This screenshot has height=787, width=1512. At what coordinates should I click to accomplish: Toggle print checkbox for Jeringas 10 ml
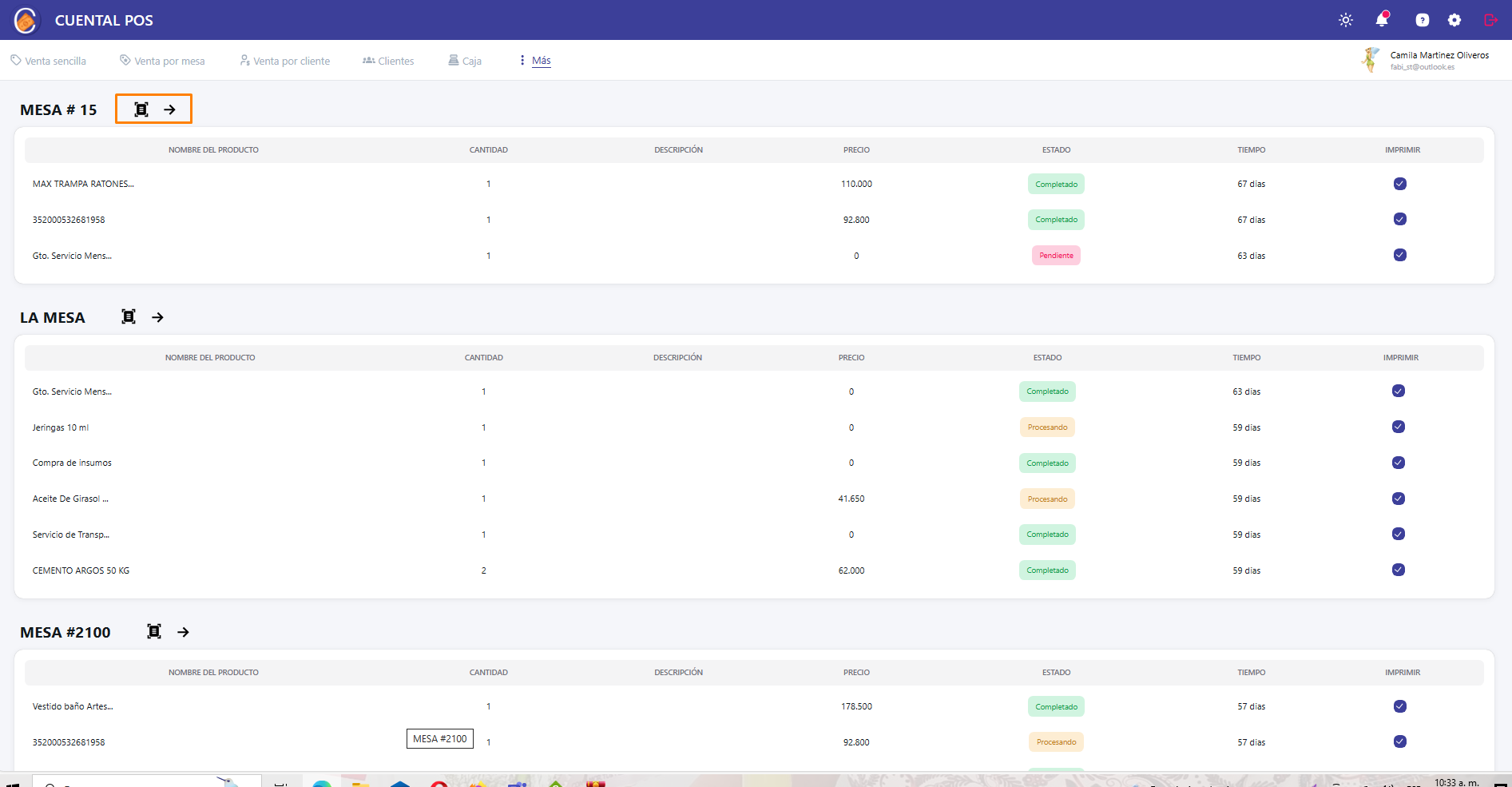coord(1398,427)
